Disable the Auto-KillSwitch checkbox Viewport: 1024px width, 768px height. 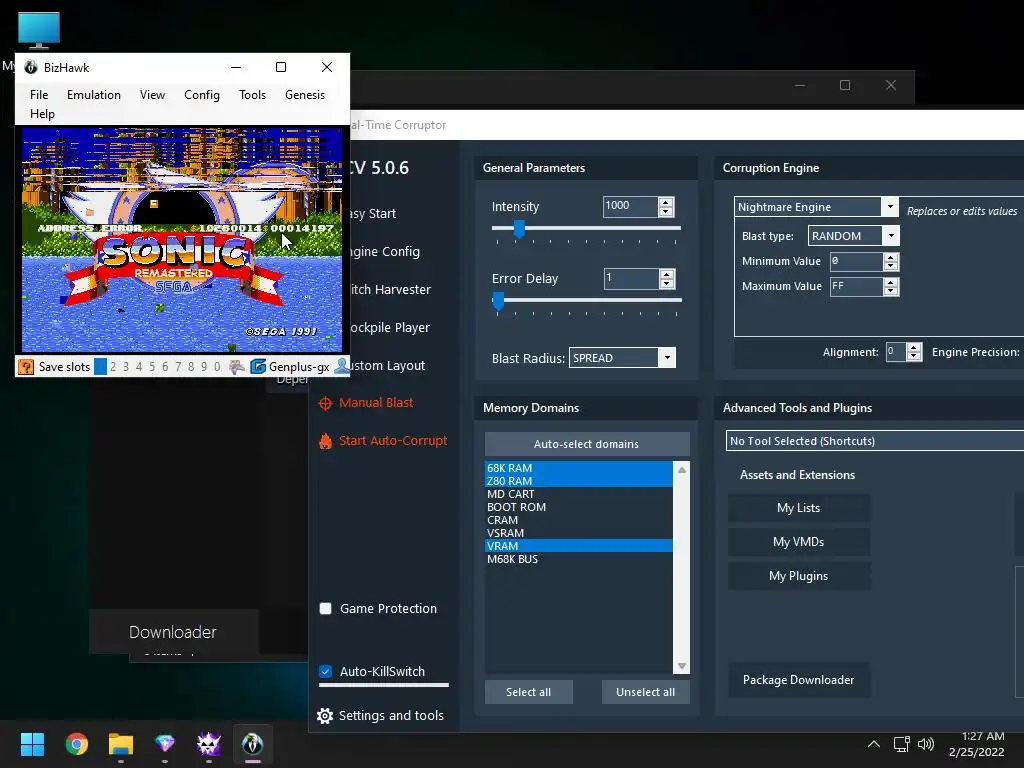point(325,671)
